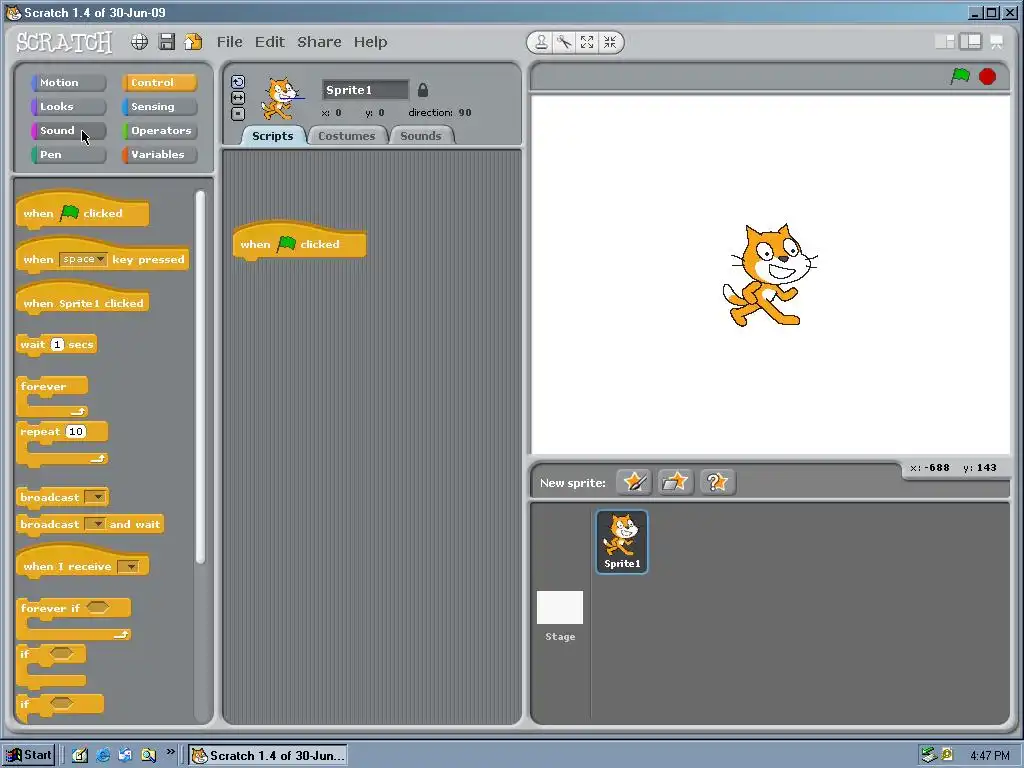1024x768 pixels.
Task: Set rotation style to left-right flip
Action: (x=238, y=97)
